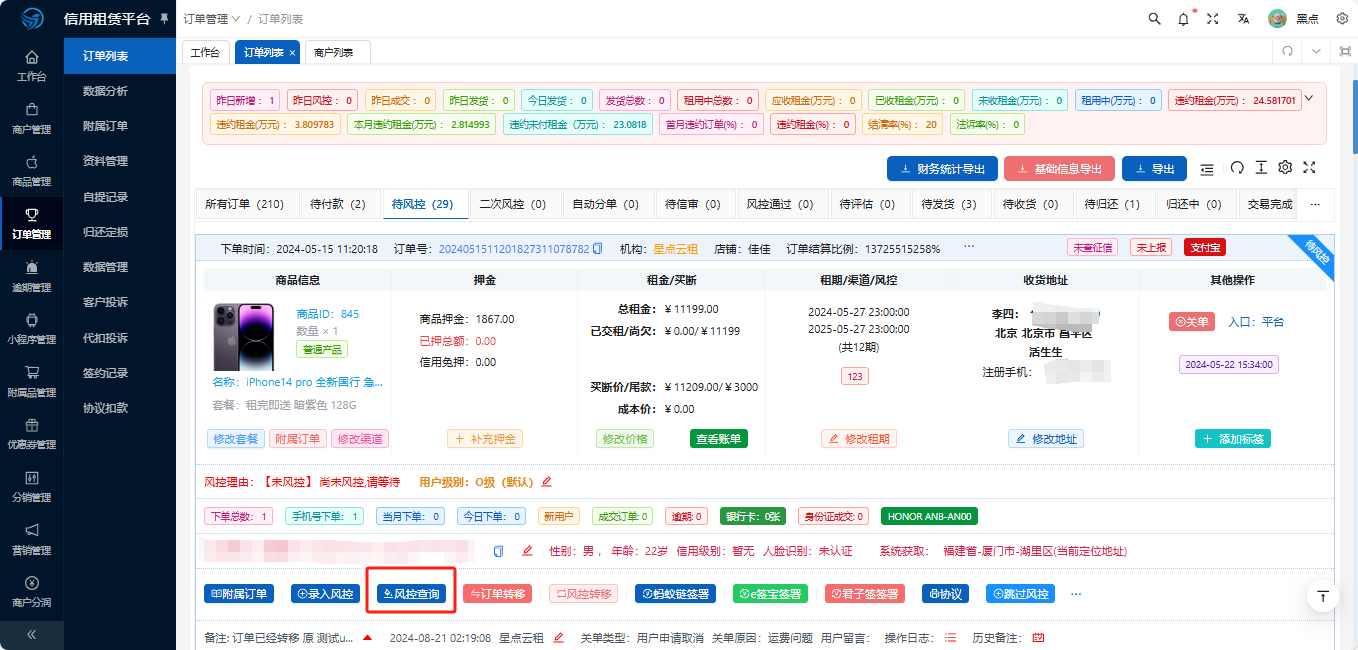The width and height of the screenshot is (1358, 650).
Task: Edit the blurred customer info line
Action: point(527,551)
